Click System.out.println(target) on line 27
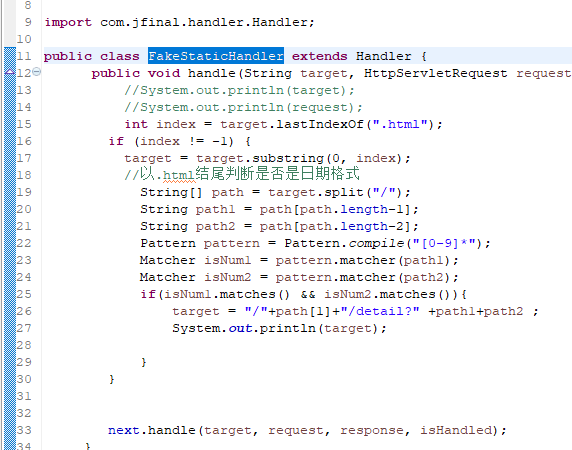Screen dimensions: 572x450 coord(279,328)
